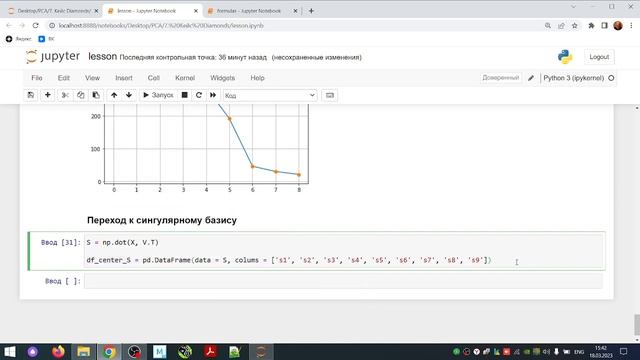Viewport: 640px width, 360px height.
Task: Open the Edit menu
Action: [63, 78]
